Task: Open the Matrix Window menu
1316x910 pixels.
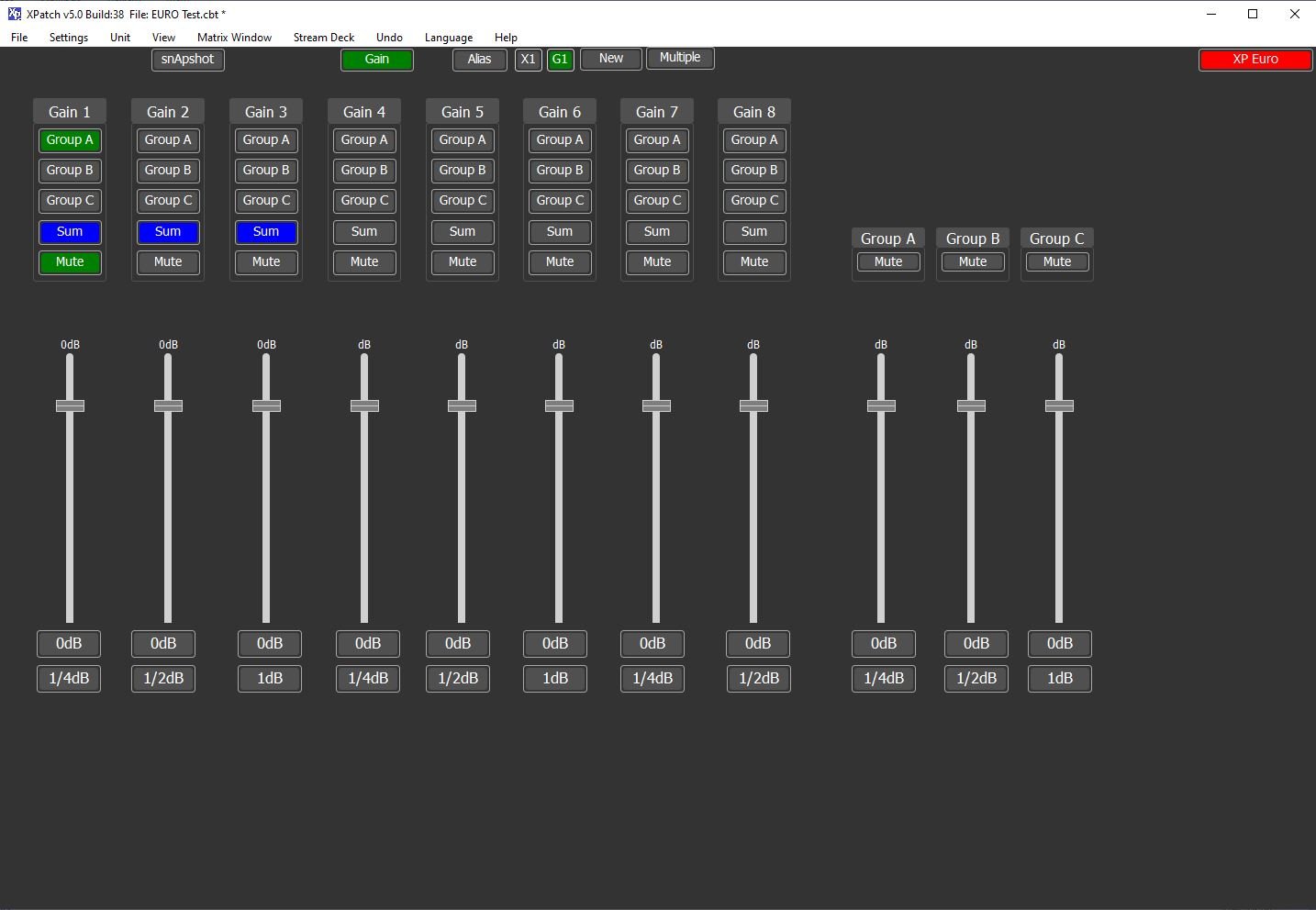Action: [x=234, y=38]
